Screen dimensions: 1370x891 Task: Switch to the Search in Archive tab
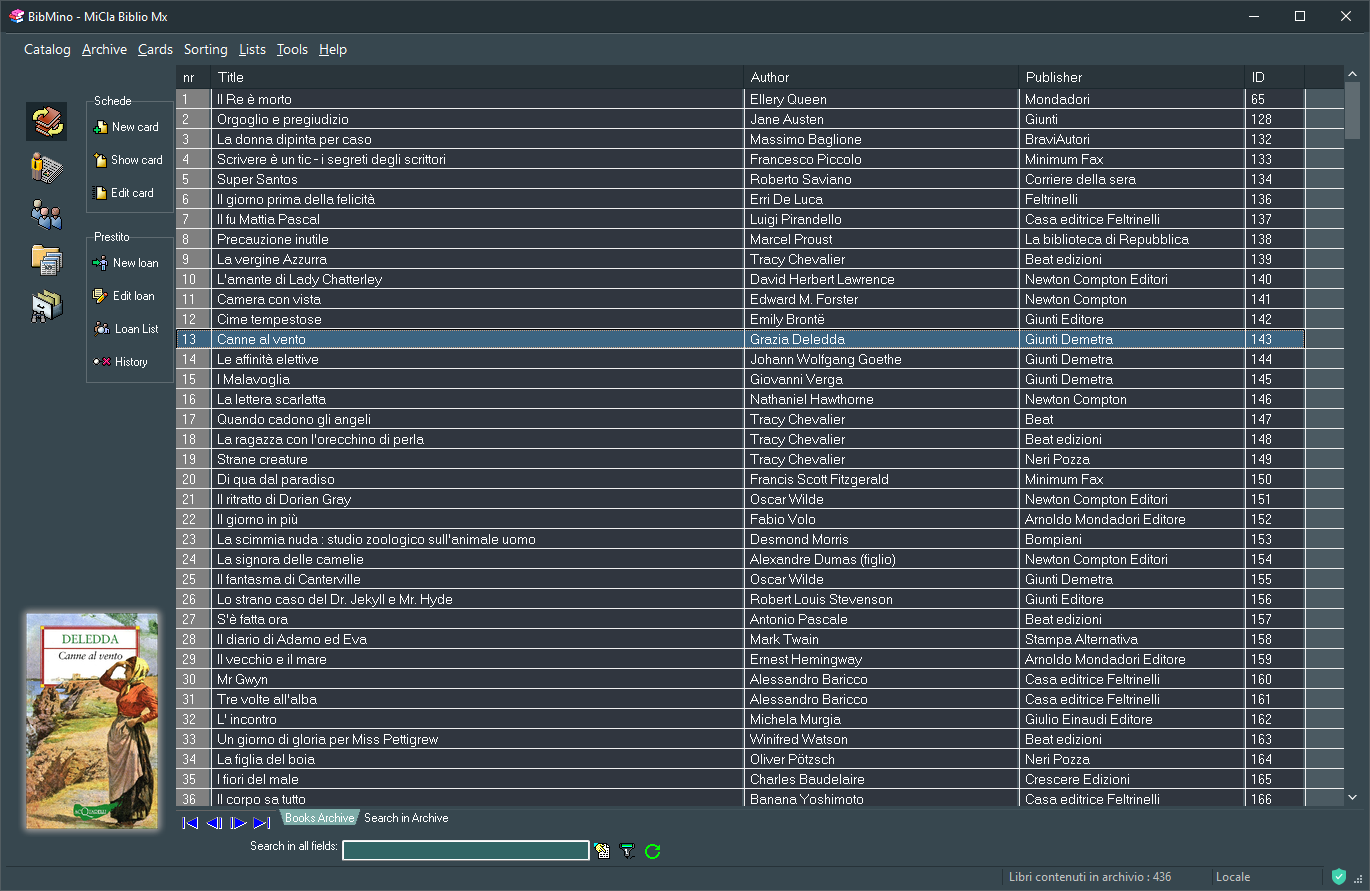coord(405,817)
